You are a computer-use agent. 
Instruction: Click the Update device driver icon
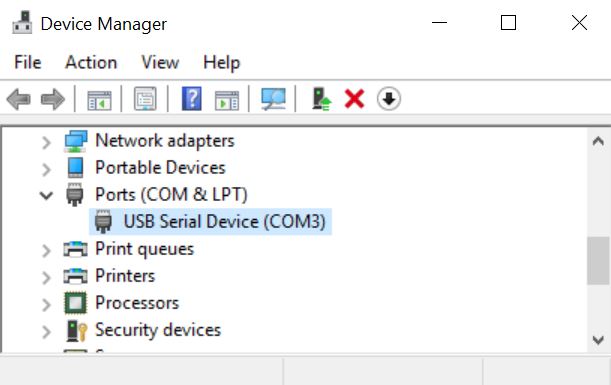tap(321, 99)
